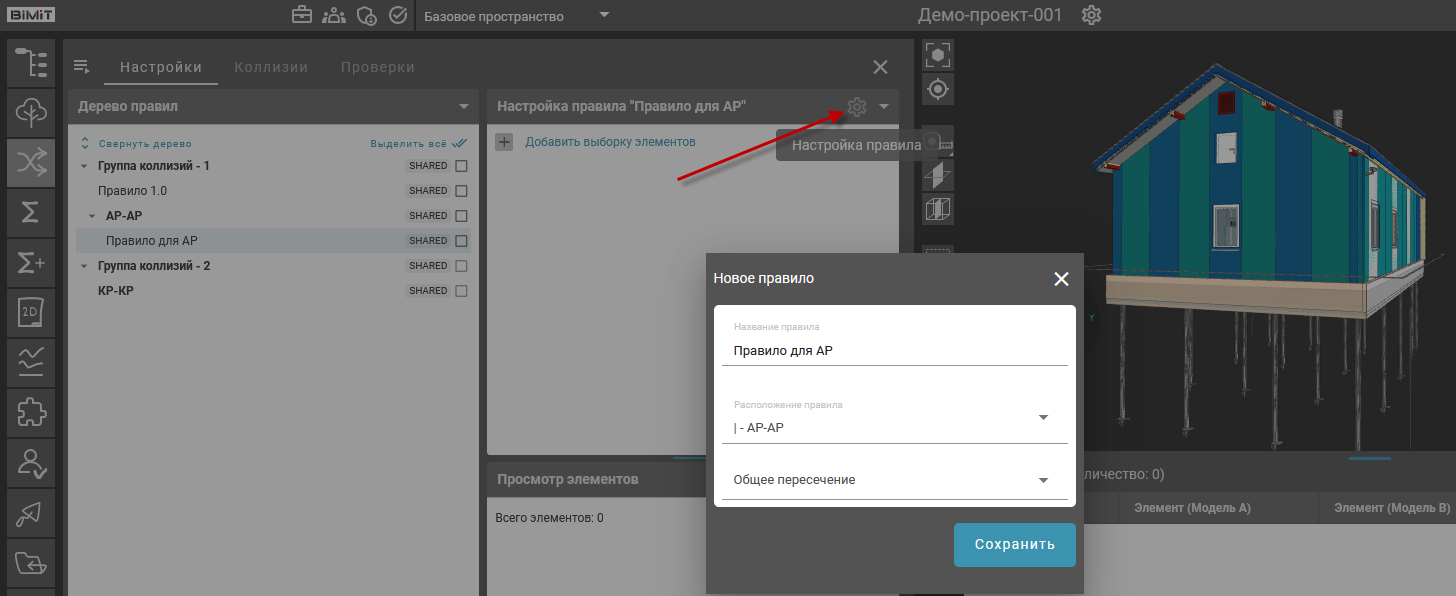Screen dimensions: 1456x596
Task: Click the Добавить выборку элементов link
Action: pos(610,142)
